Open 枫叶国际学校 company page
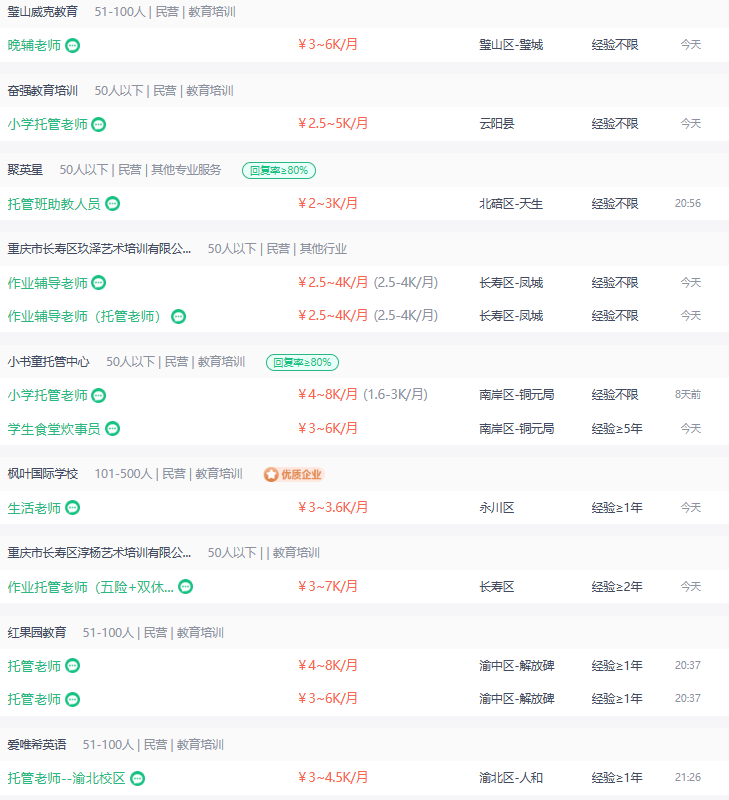 [x=43, y=474]
